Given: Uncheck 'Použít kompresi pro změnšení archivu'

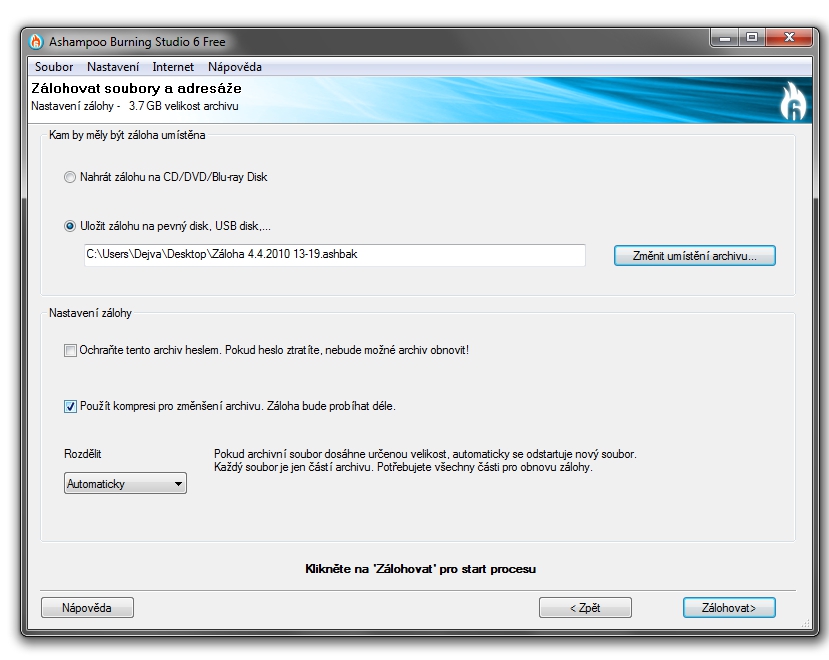Looking at the screenshot, I should point(70,406).
